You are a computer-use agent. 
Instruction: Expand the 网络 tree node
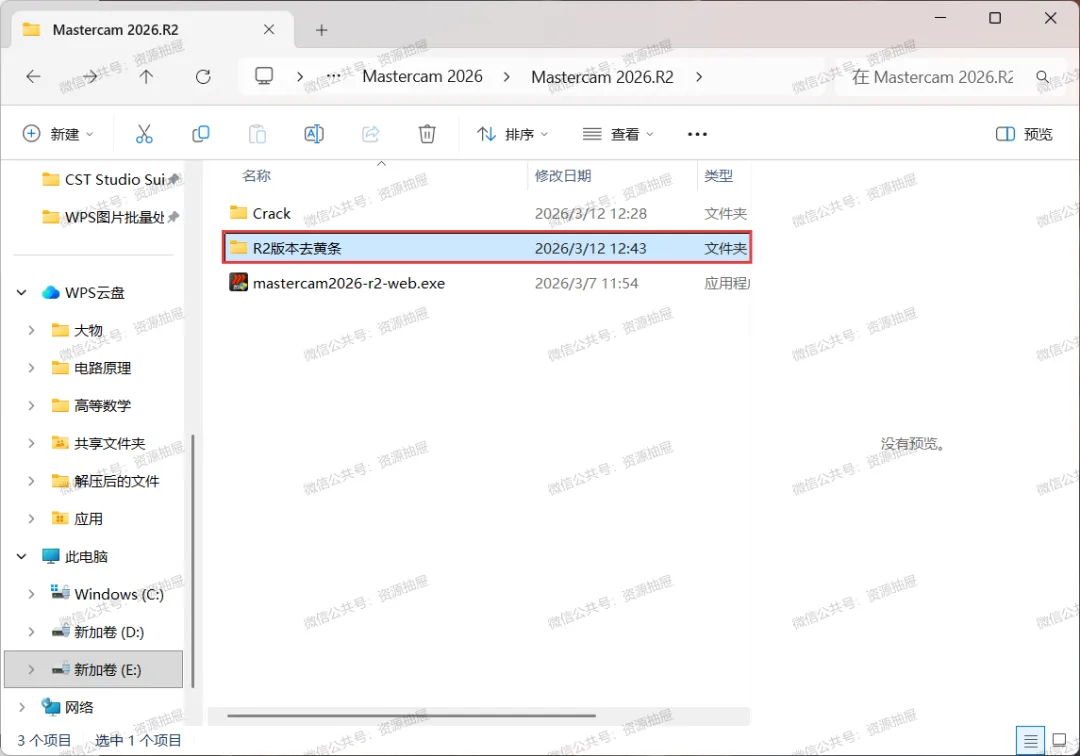22,707
